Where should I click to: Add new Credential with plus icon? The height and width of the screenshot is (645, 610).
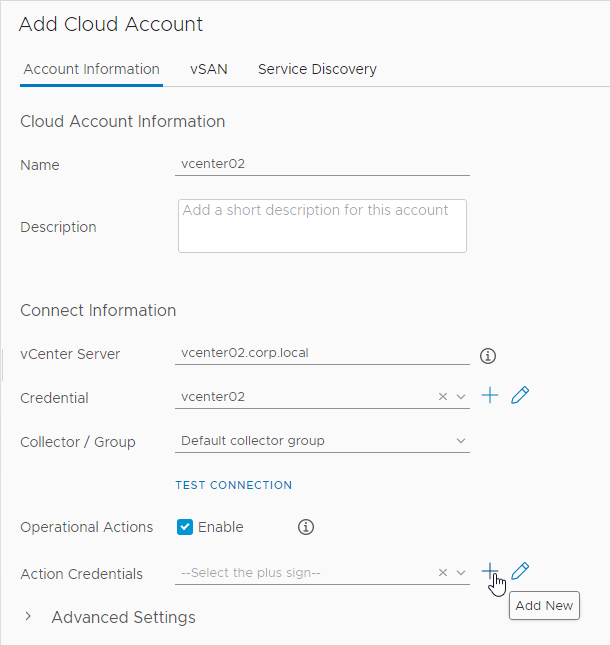[x=490, y=395]
